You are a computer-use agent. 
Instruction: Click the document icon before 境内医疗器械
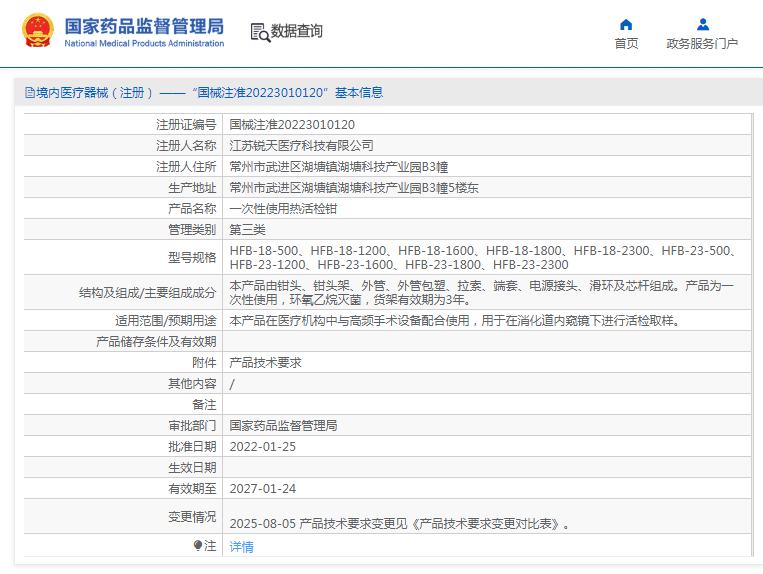pos(30,93)
